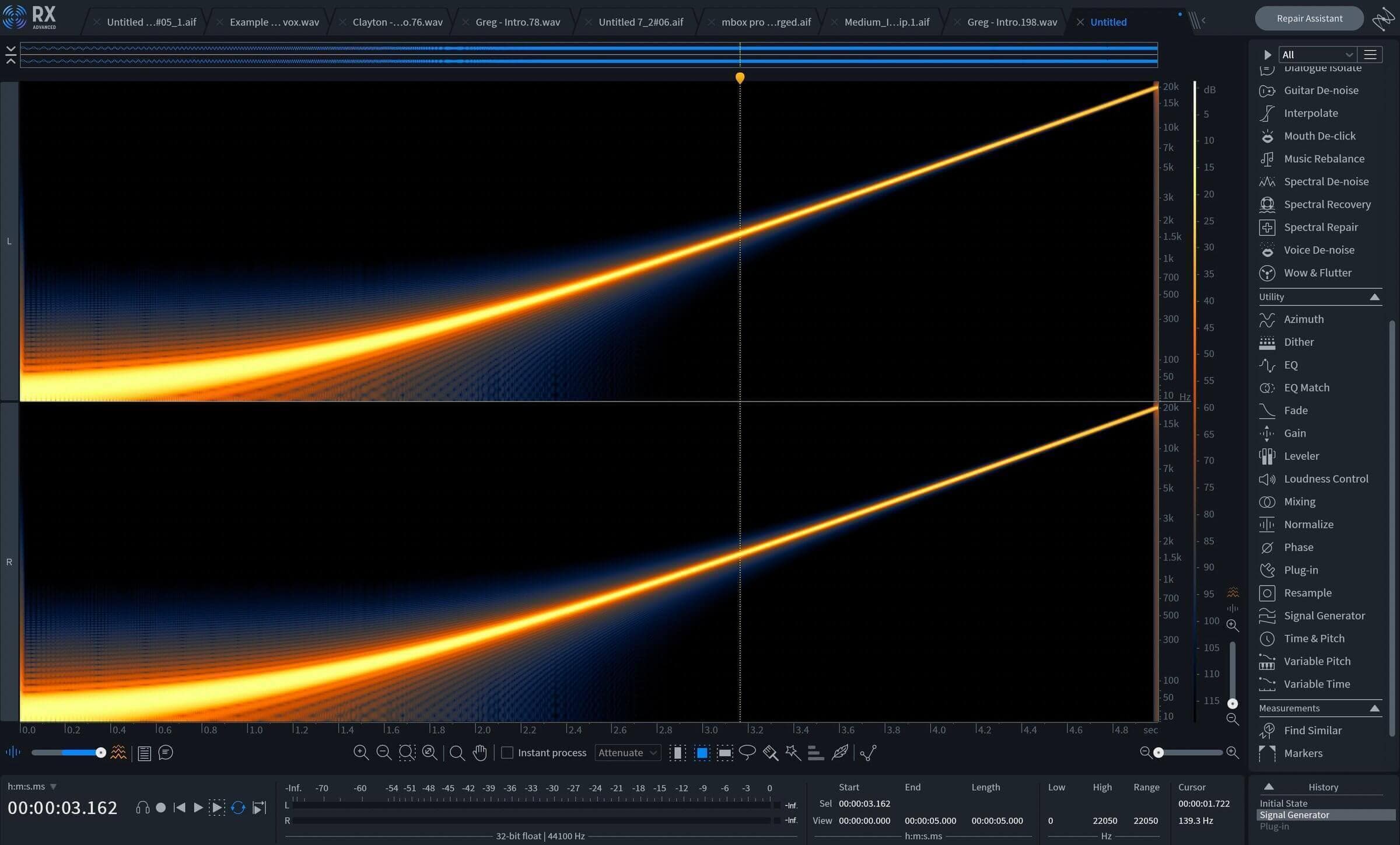Rewind to the start of the file
Viewport: 1400px width, 845px height.
coord(180,808)
